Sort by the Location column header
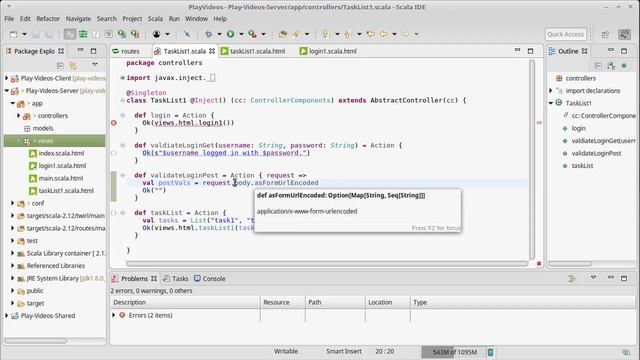 coord(387,302)
